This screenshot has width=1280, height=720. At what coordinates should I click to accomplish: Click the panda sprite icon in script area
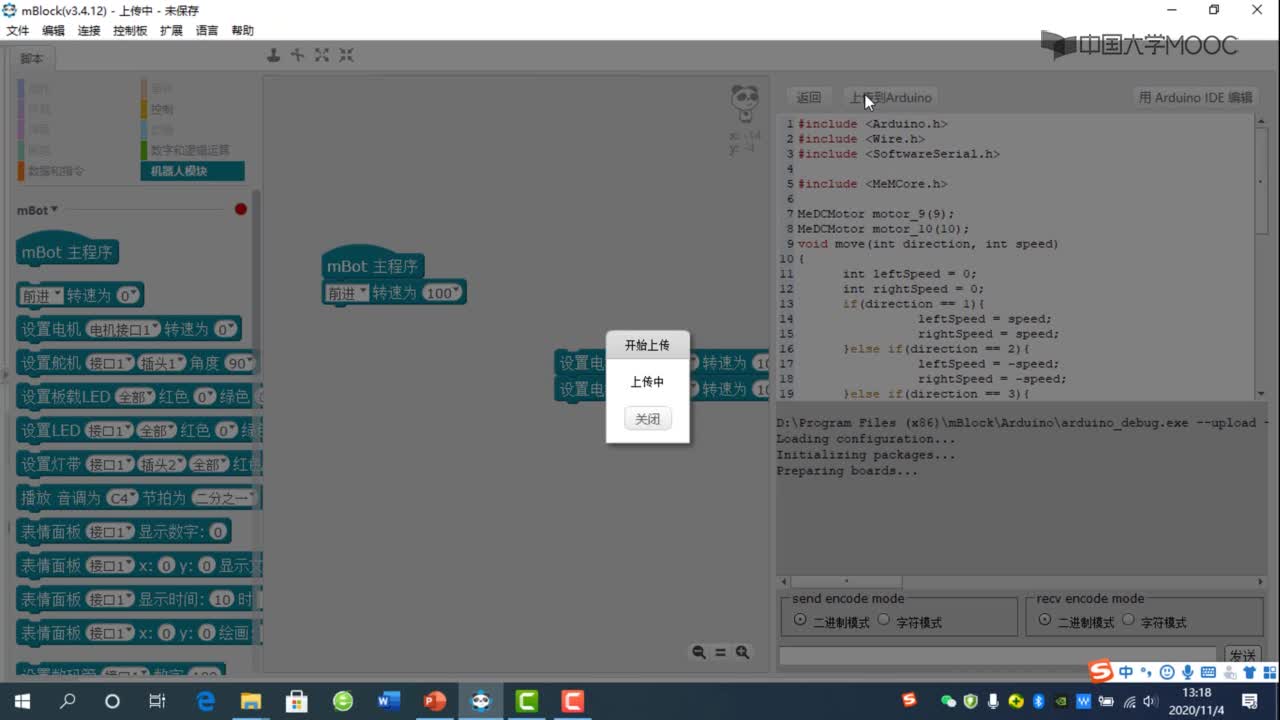point(745,102)
